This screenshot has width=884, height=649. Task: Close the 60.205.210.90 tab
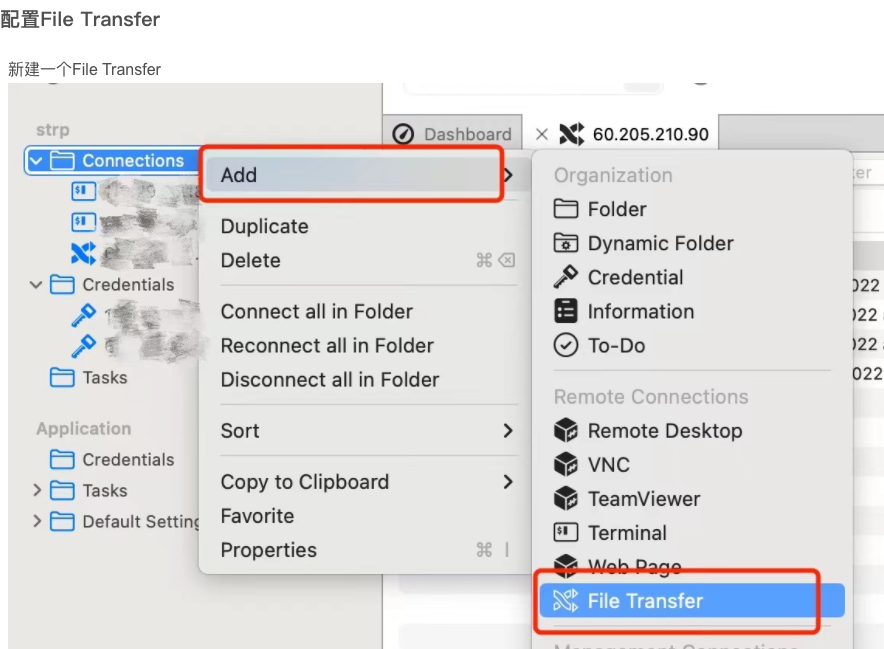coord(541,134)
